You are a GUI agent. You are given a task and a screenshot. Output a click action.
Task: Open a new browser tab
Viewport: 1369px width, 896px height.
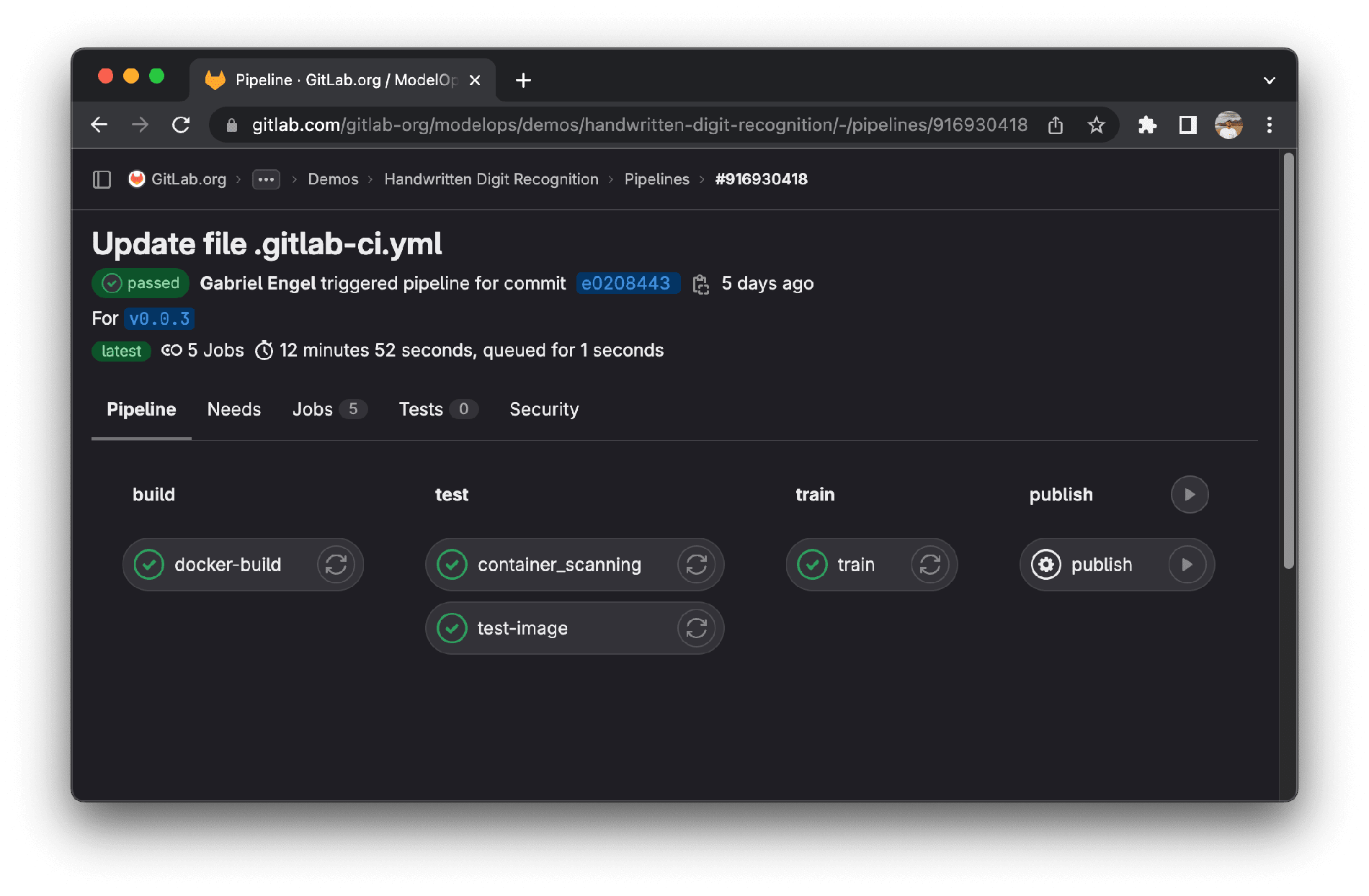click(524, 80)
